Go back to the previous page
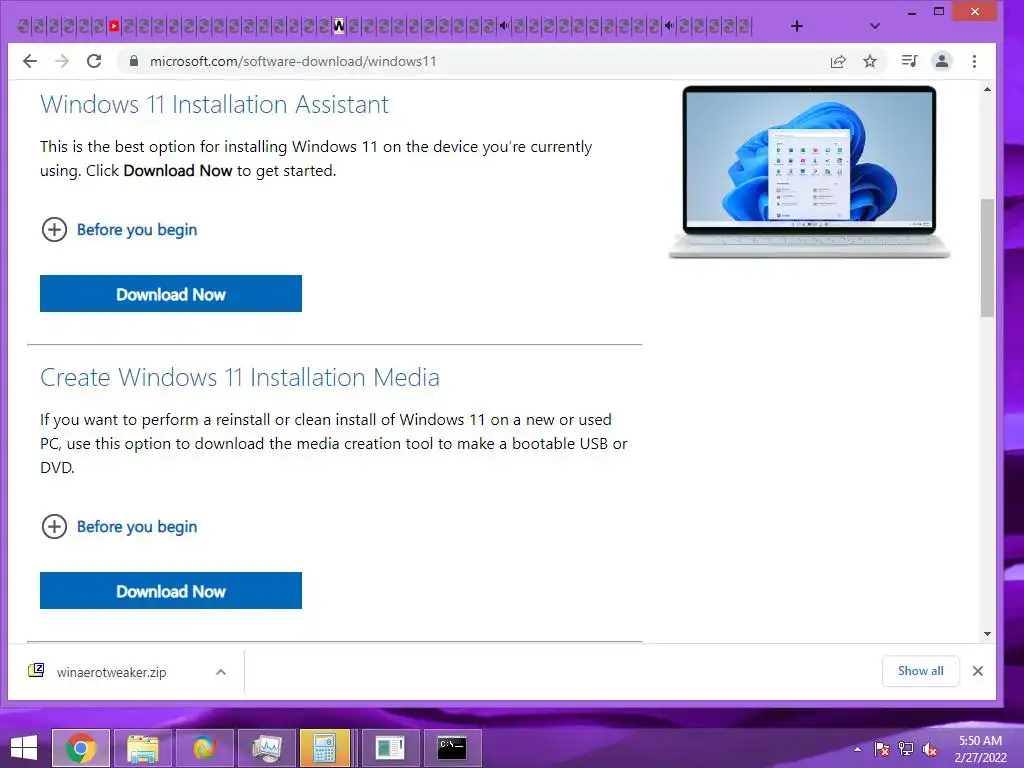 point(30,61)
